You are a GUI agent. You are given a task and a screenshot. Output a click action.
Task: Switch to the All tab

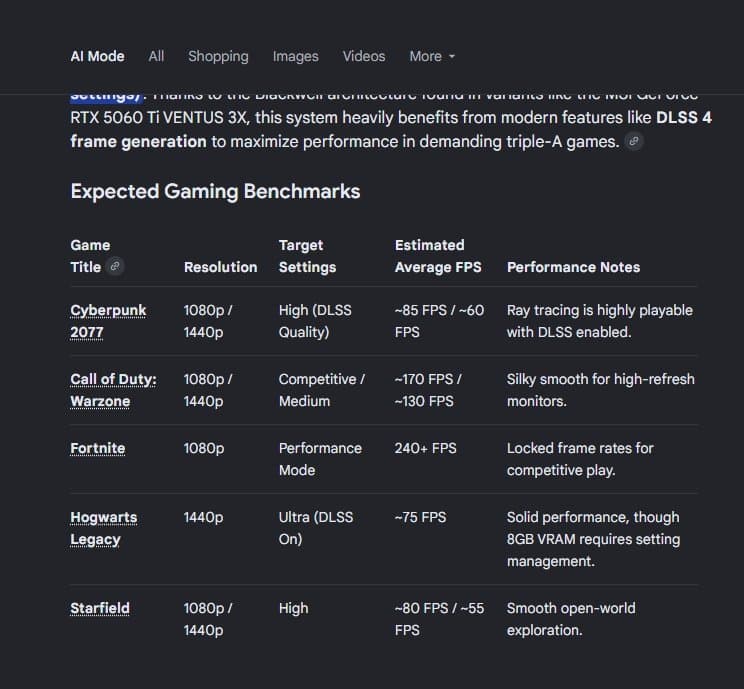(x=156, y=56)
